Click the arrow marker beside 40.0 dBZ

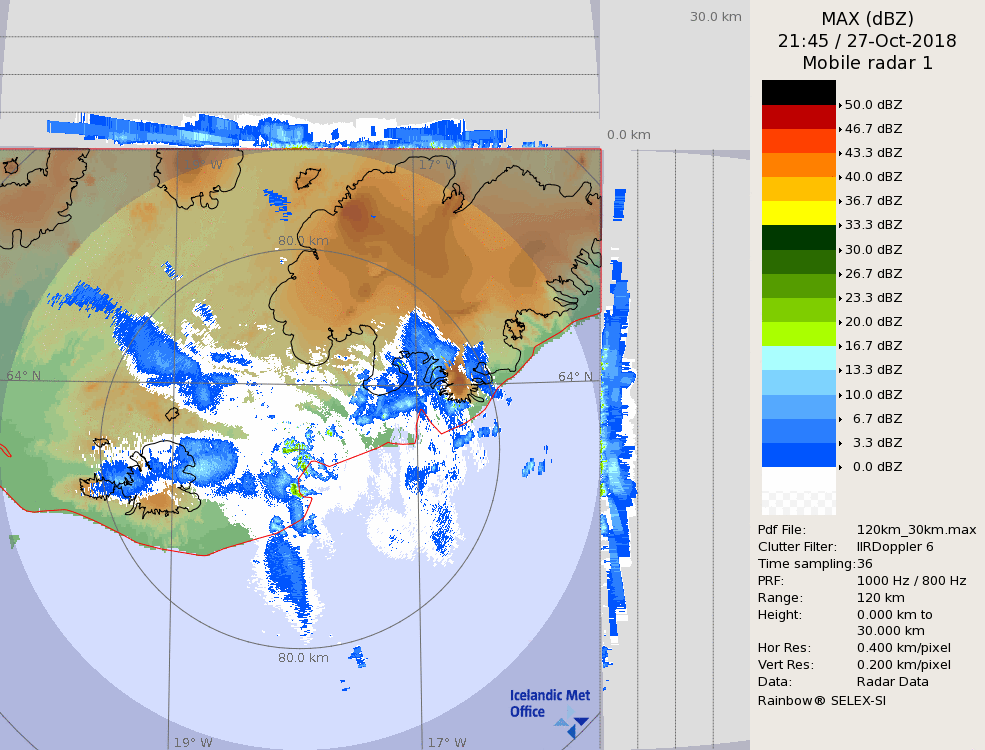(x=840, y=177)
